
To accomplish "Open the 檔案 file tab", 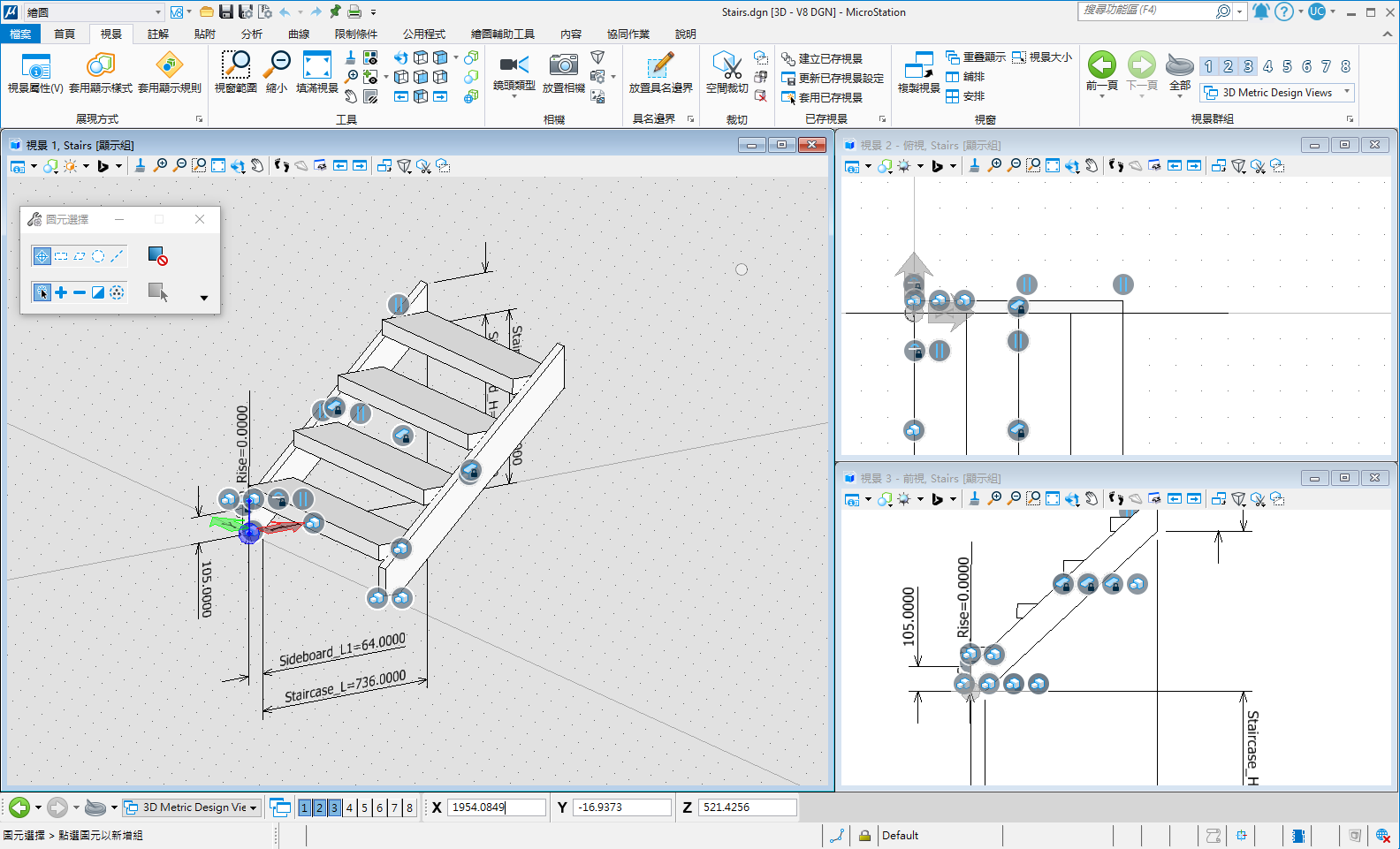I will [x=19, y=34].
